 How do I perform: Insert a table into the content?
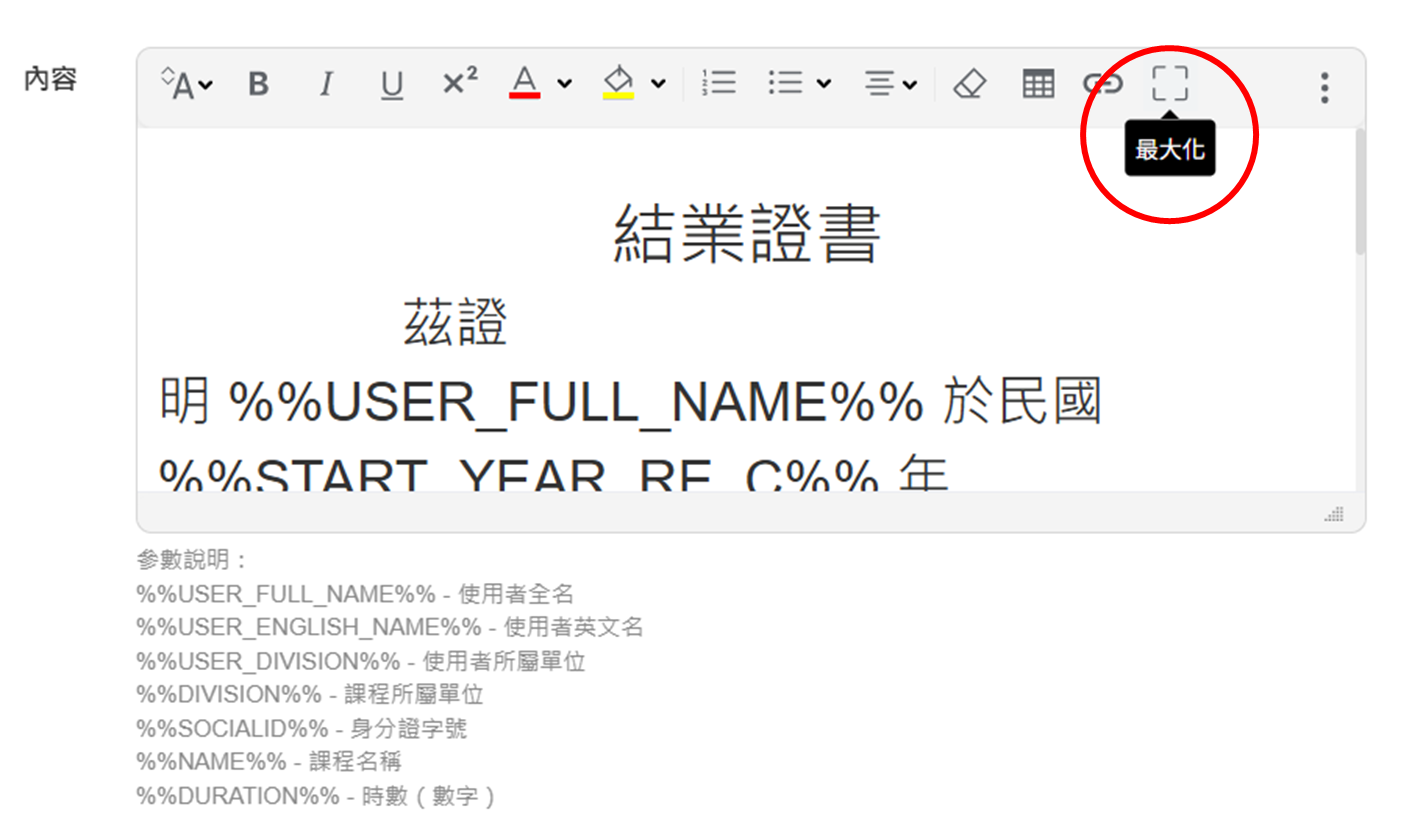(x=1038, y=84)
